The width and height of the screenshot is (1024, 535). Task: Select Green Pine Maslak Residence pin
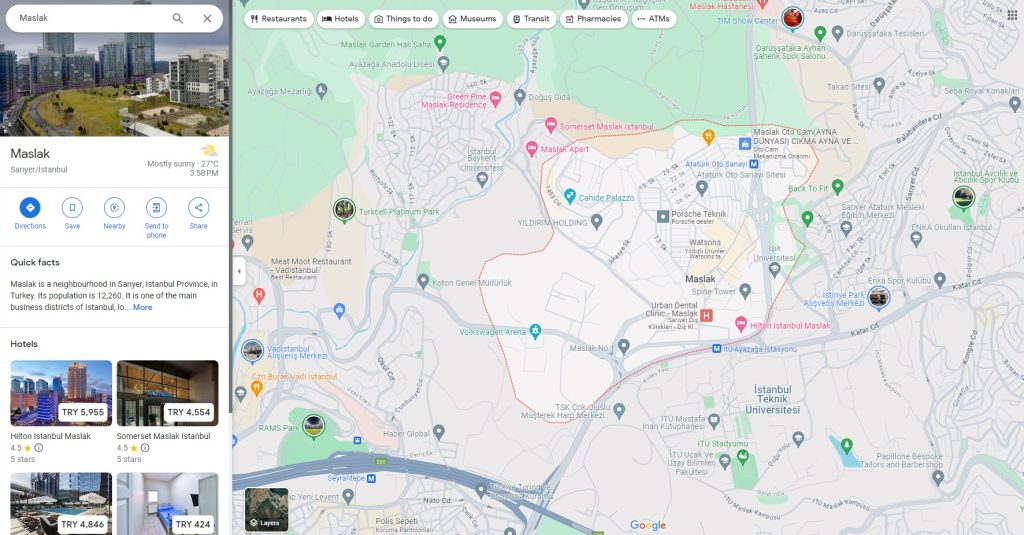496,99
